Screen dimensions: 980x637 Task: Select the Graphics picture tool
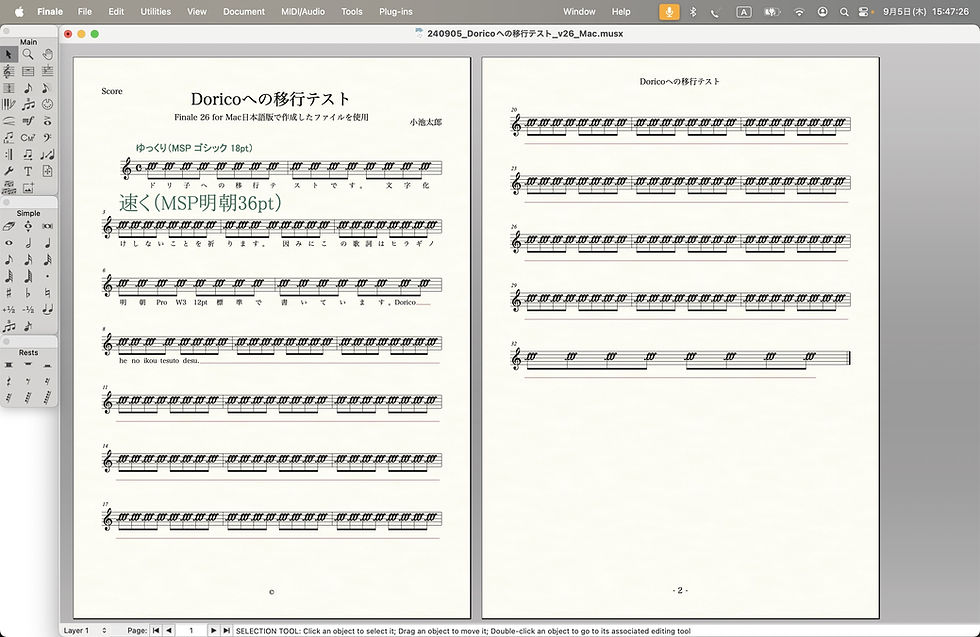pos(28,188)
